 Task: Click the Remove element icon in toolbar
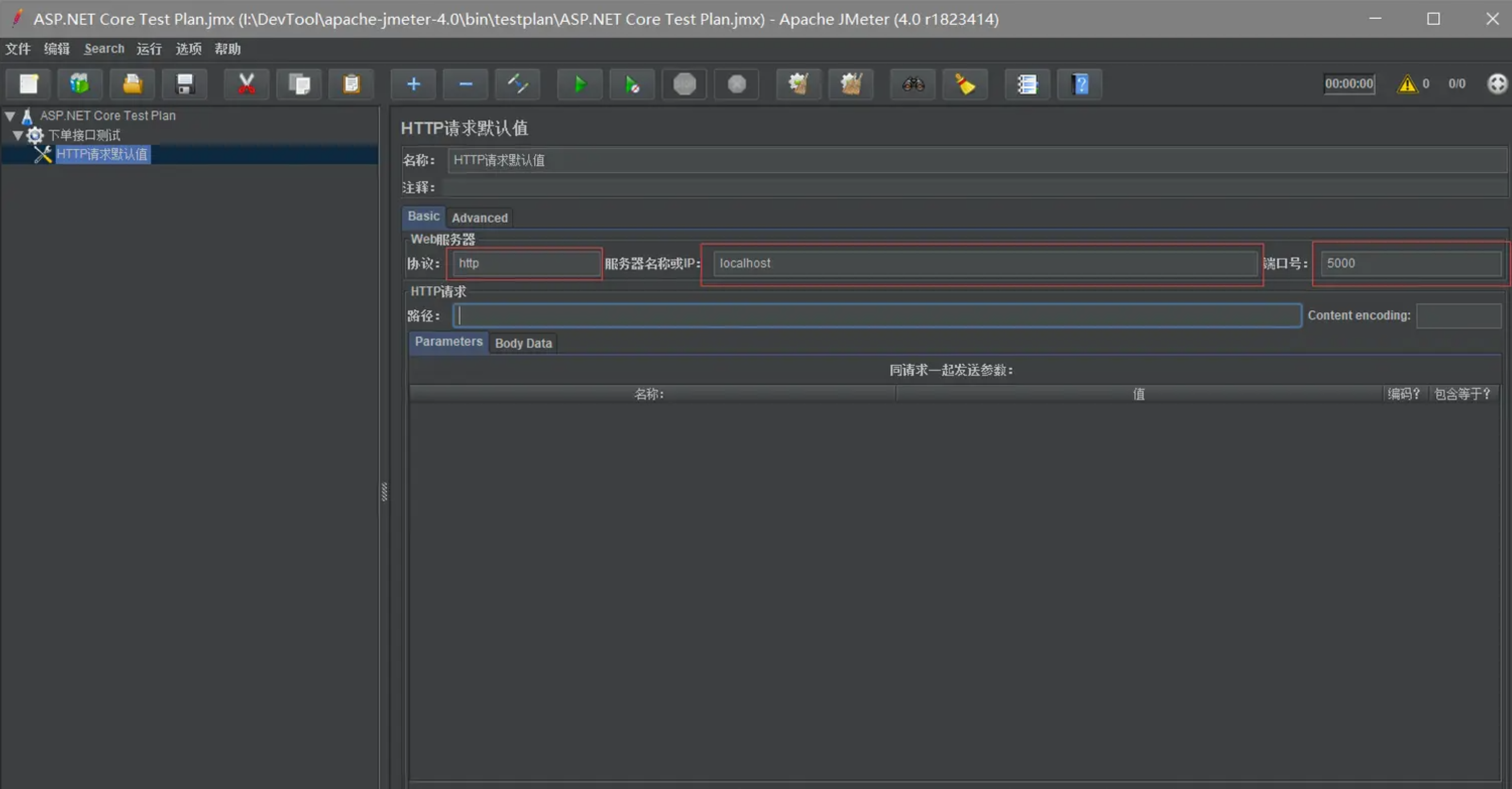point(465,84)
